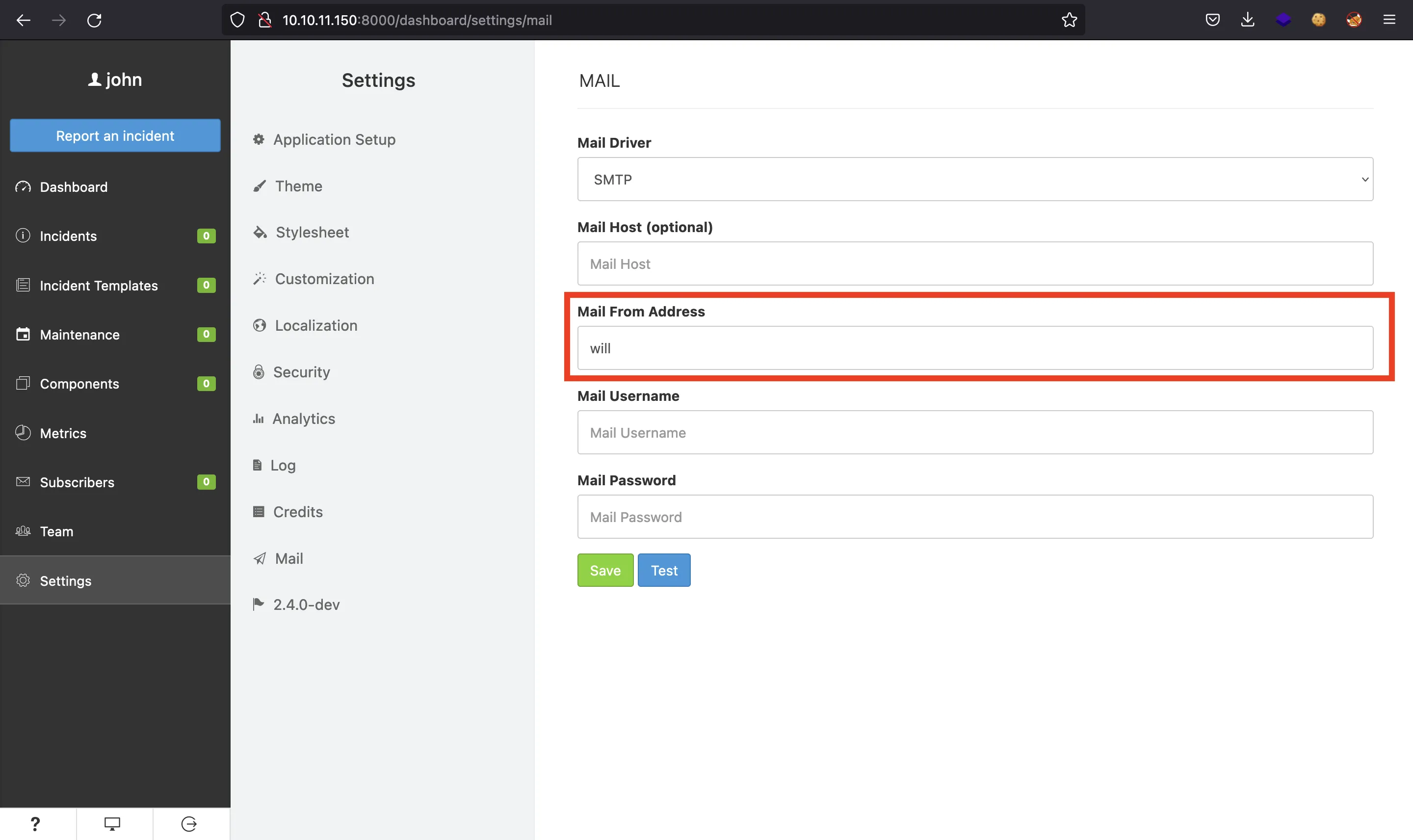Click the Test button
This screenshot has height=840, width=1413.
pyautogui.click(x=664, y=570)
